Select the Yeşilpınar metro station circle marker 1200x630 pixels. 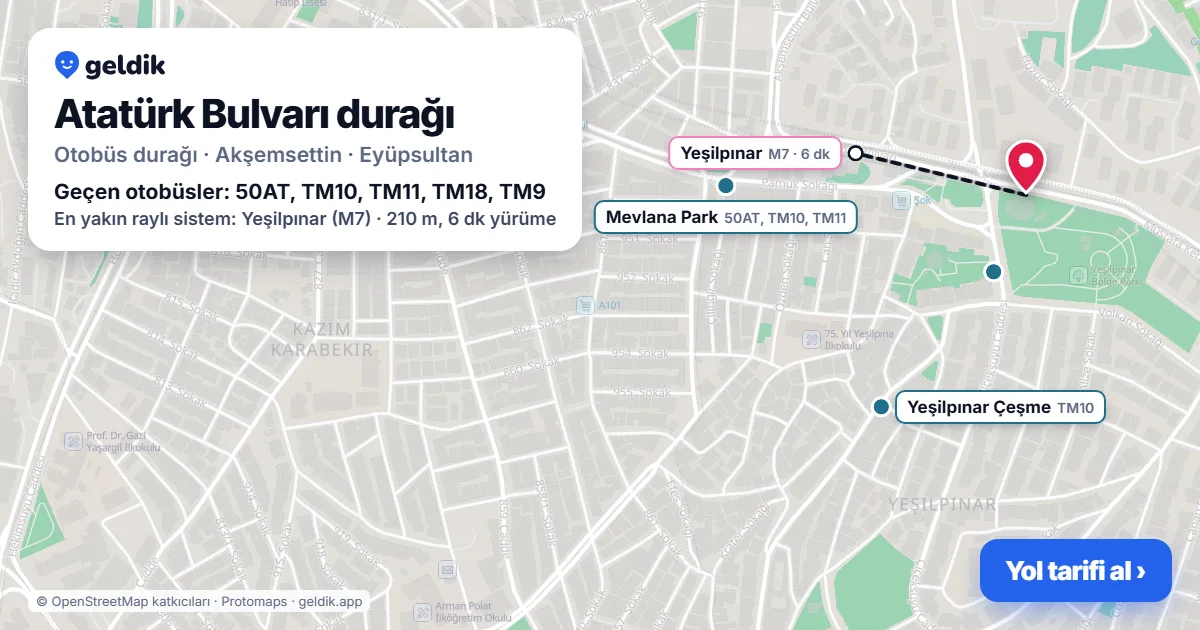[855, 153]
